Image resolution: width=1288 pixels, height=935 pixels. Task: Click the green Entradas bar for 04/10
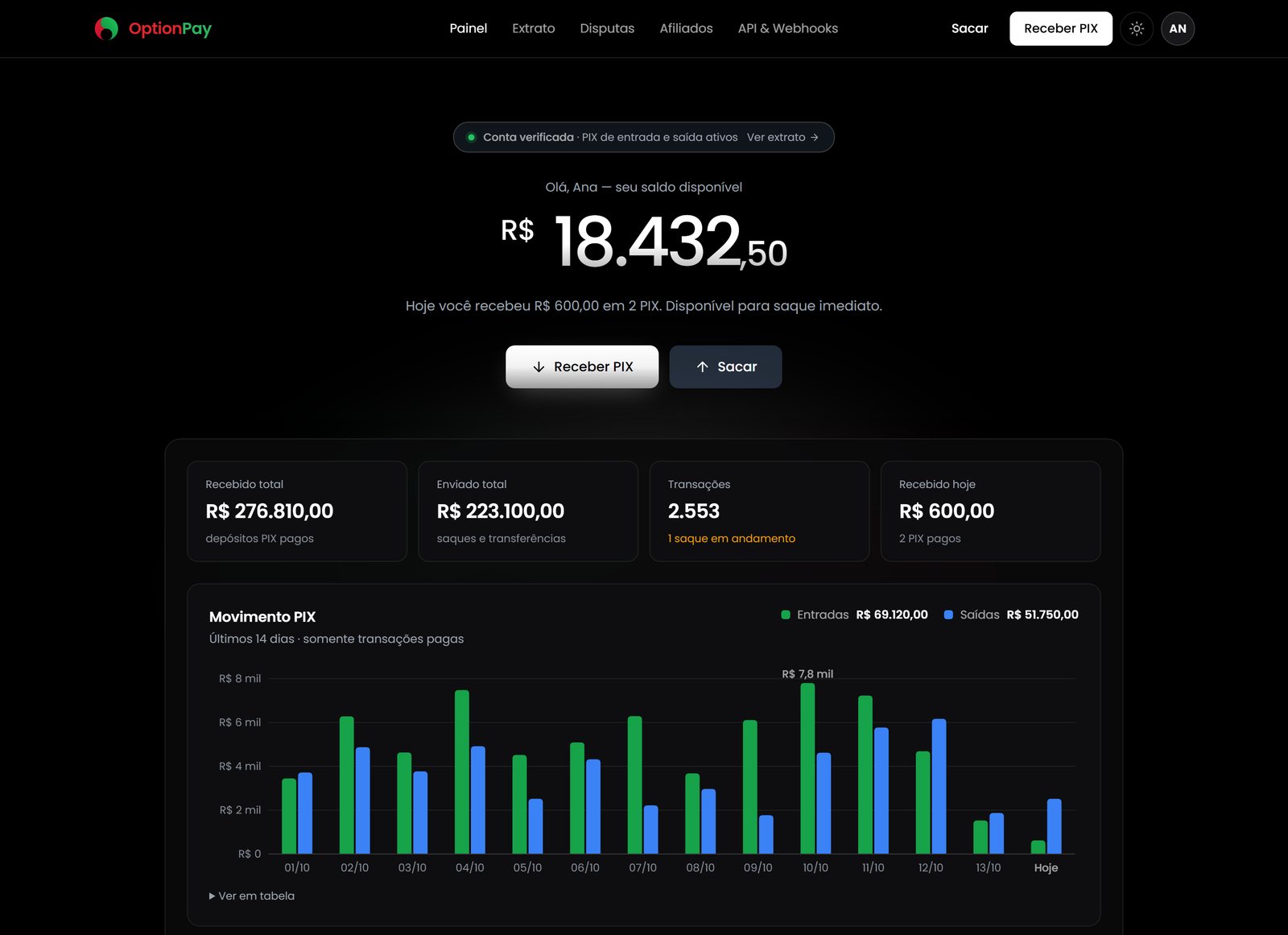point(462,772)
